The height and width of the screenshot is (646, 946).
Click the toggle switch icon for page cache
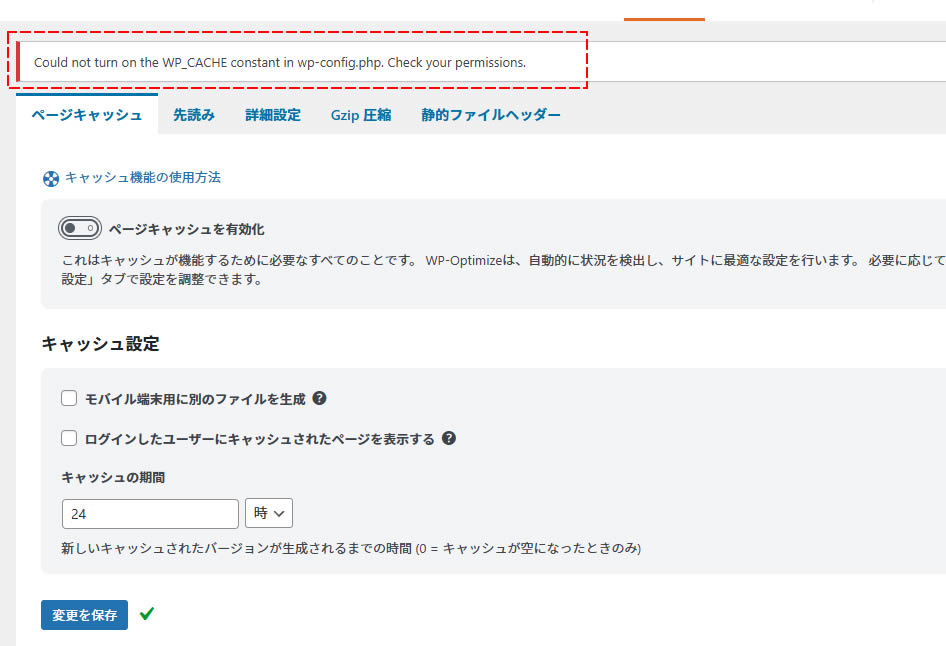(82, 227)
